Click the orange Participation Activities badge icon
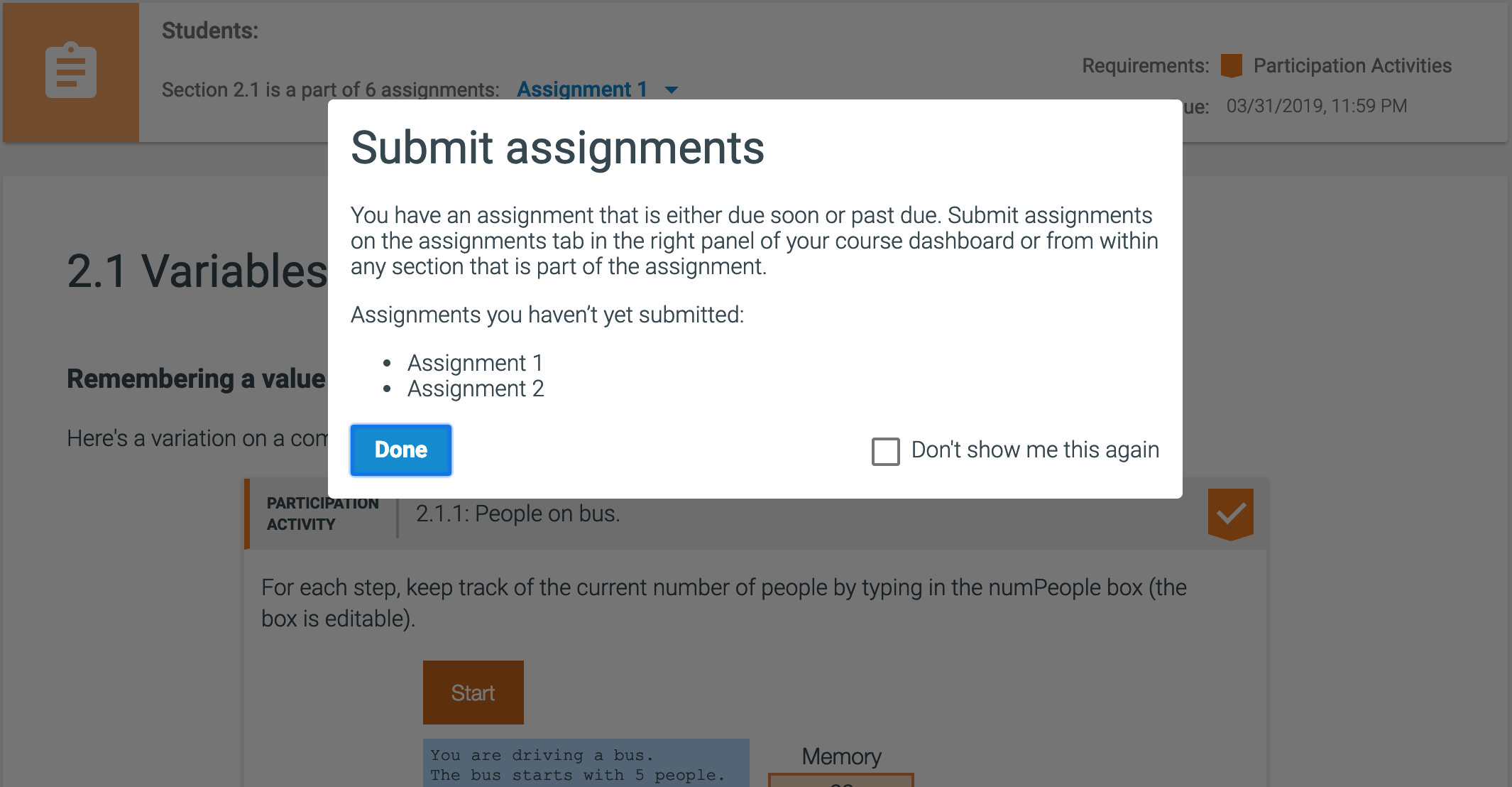This screenshot has width=1512, height=787. click(x=1231, y=66)
